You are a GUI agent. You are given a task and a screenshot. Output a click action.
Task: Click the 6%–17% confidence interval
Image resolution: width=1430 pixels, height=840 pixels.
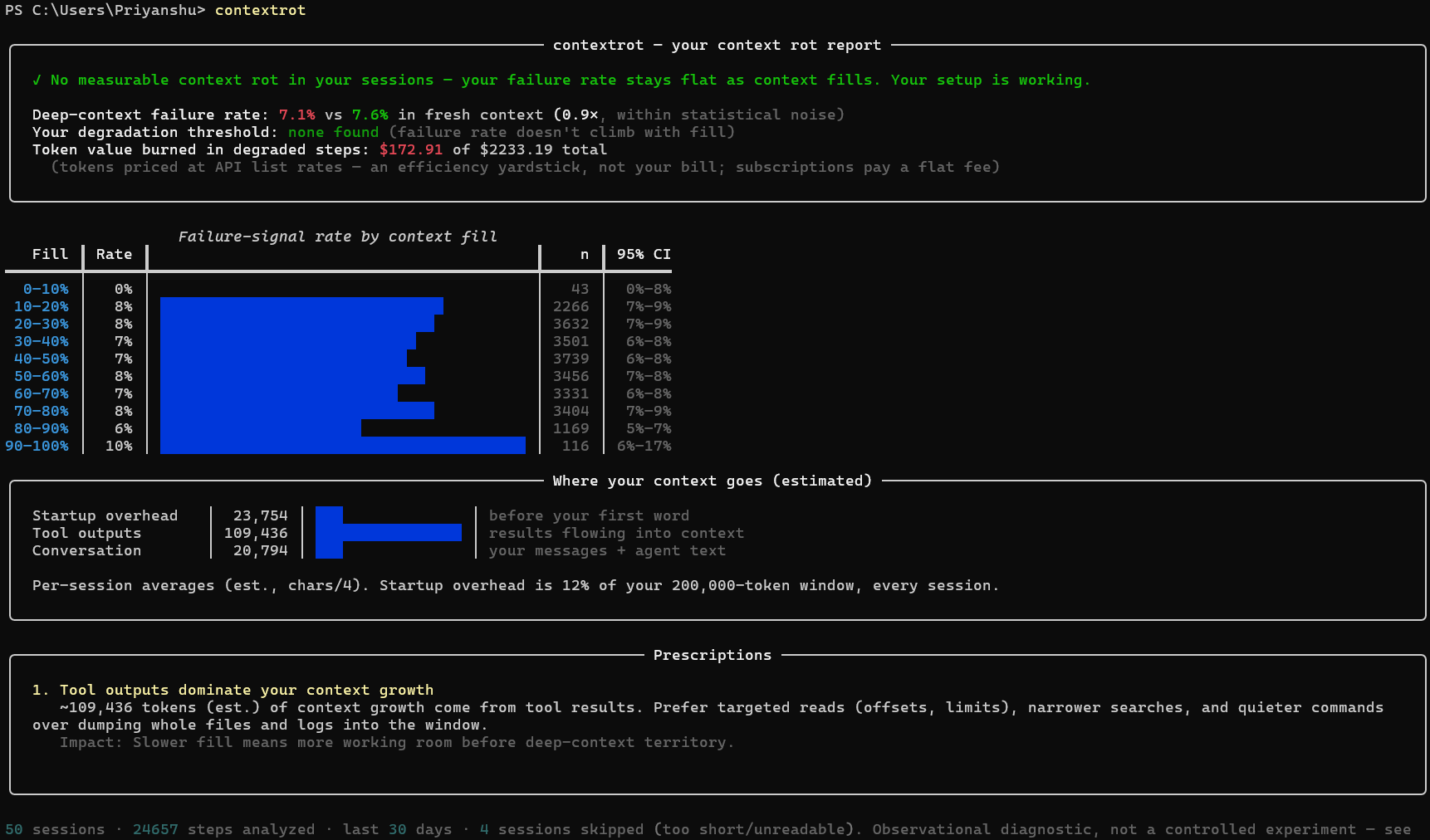coord(644,446)
